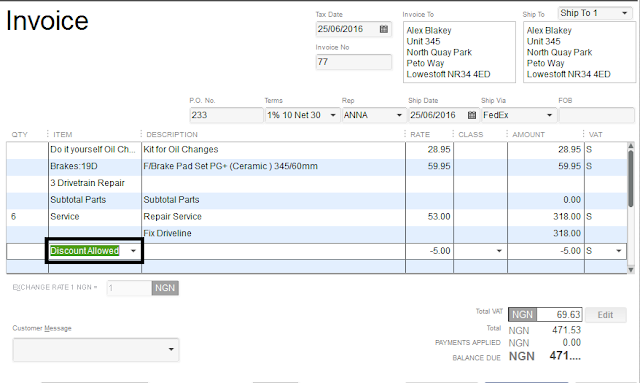The width and height of the screenshot is (640, 383).
Task: Open the Discount Allowed item dropdown arrow
Action: click(133, 251)
